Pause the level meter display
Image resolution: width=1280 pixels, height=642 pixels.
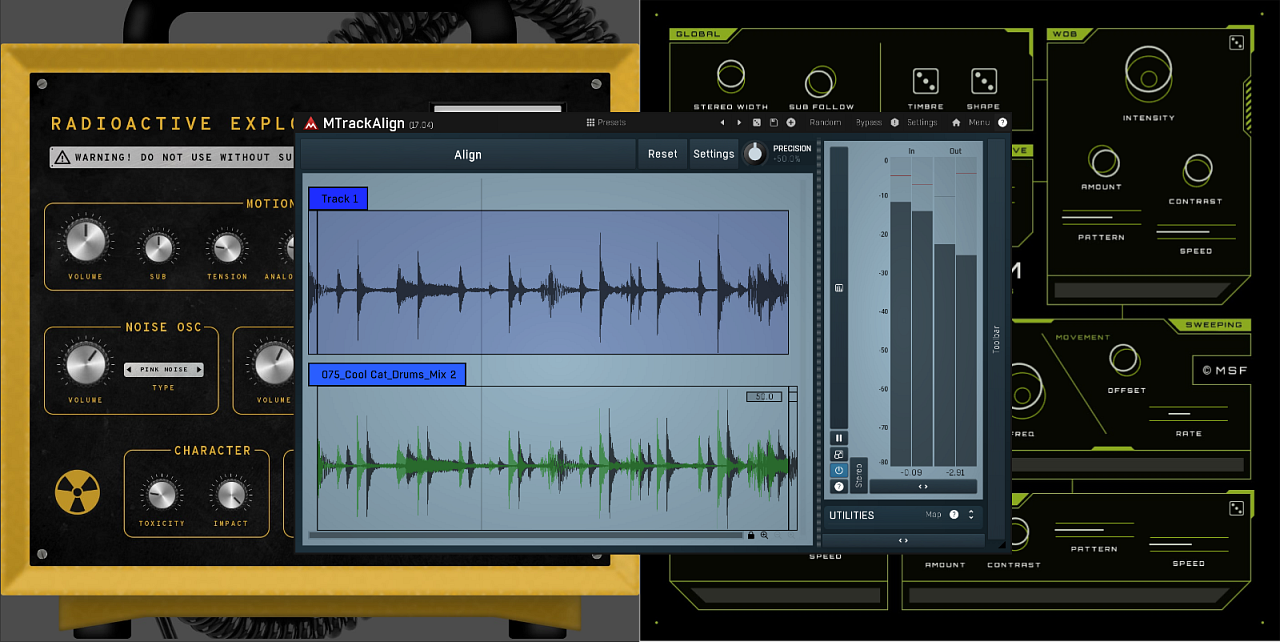[839, 438]
